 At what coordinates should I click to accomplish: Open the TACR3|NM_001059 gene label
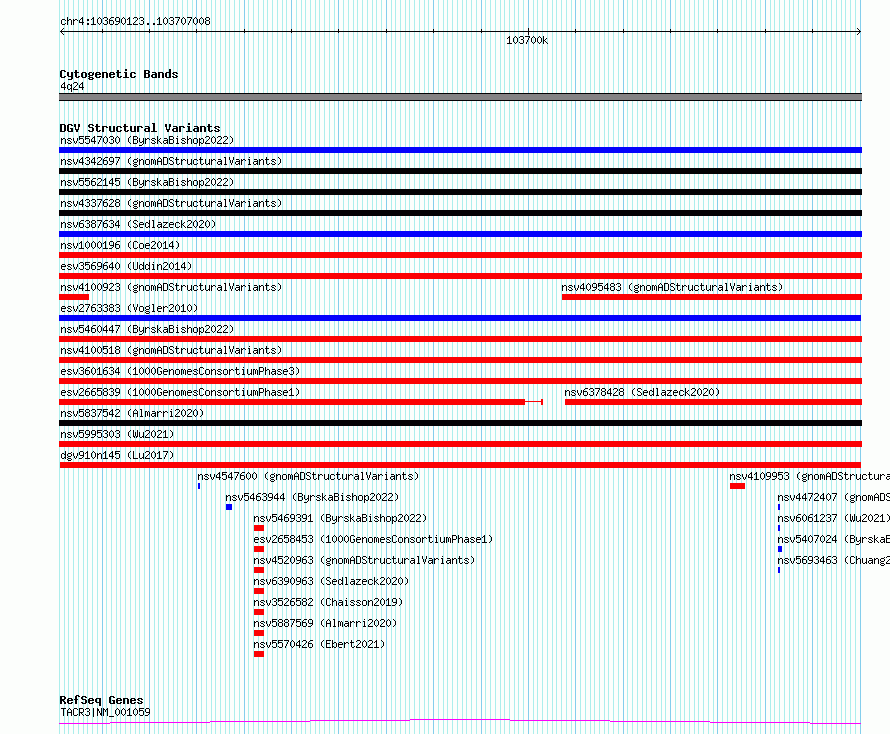[105, 712]
